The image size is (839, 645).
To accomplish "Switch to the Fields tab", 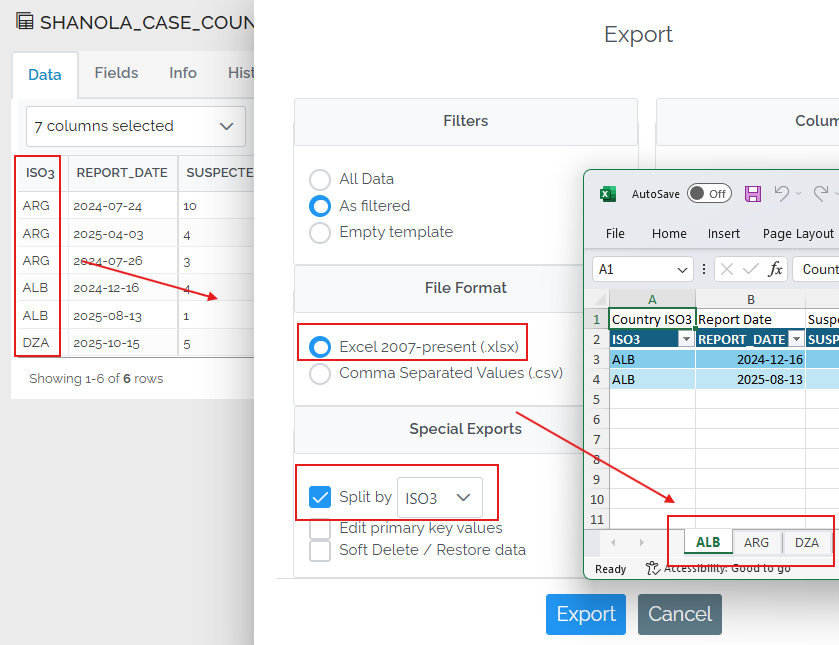I will point(116,72).
